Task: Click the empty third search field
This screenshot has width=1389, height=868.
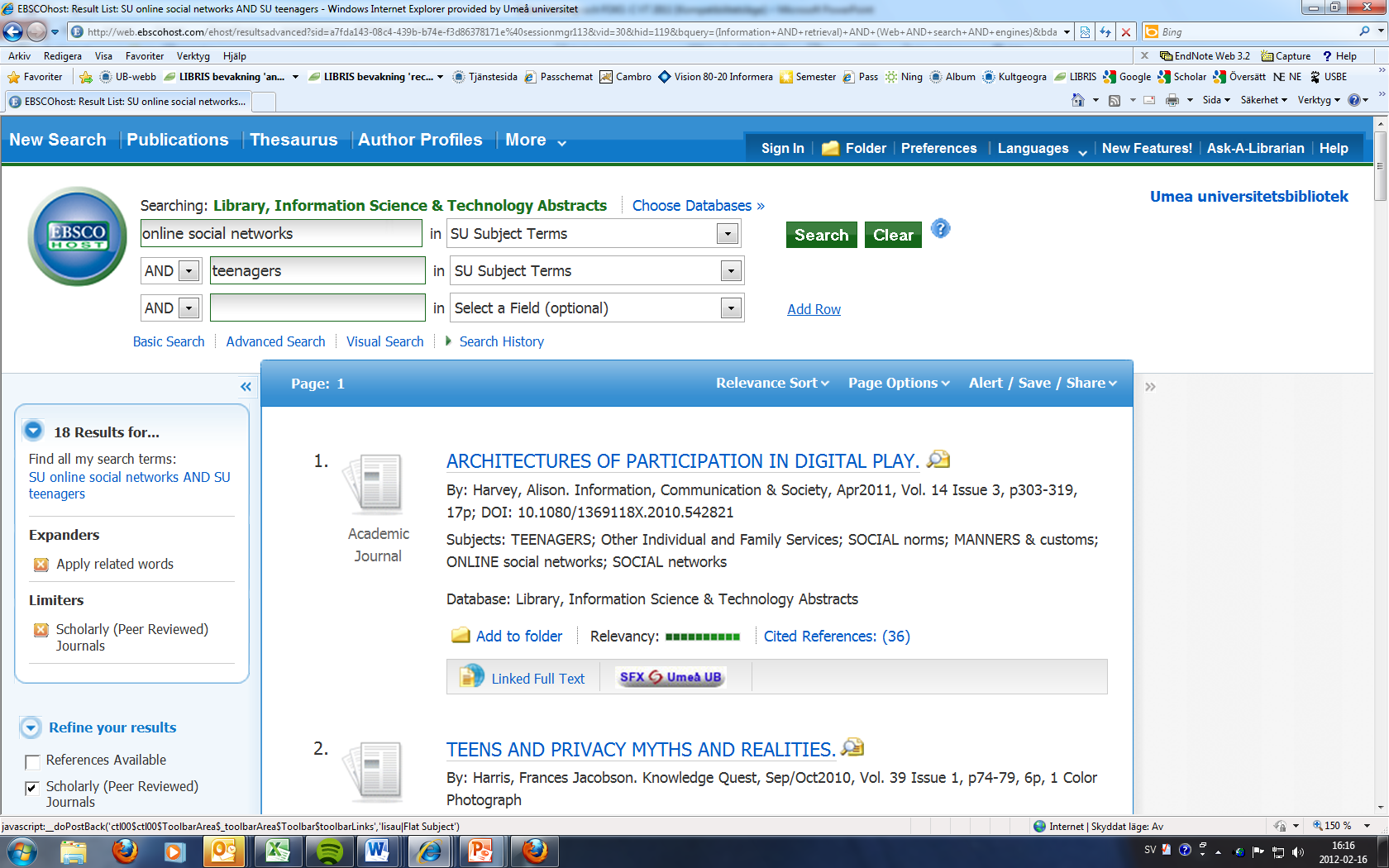Action: (x=317, y=308)
